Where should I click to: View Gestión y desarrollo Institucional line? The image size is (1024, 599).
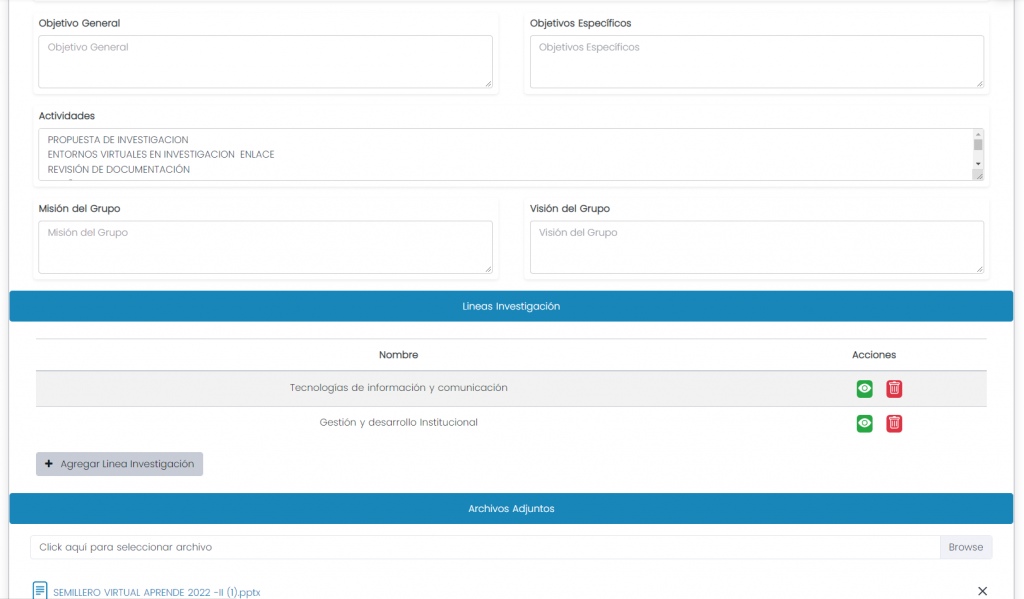point(864,423)
